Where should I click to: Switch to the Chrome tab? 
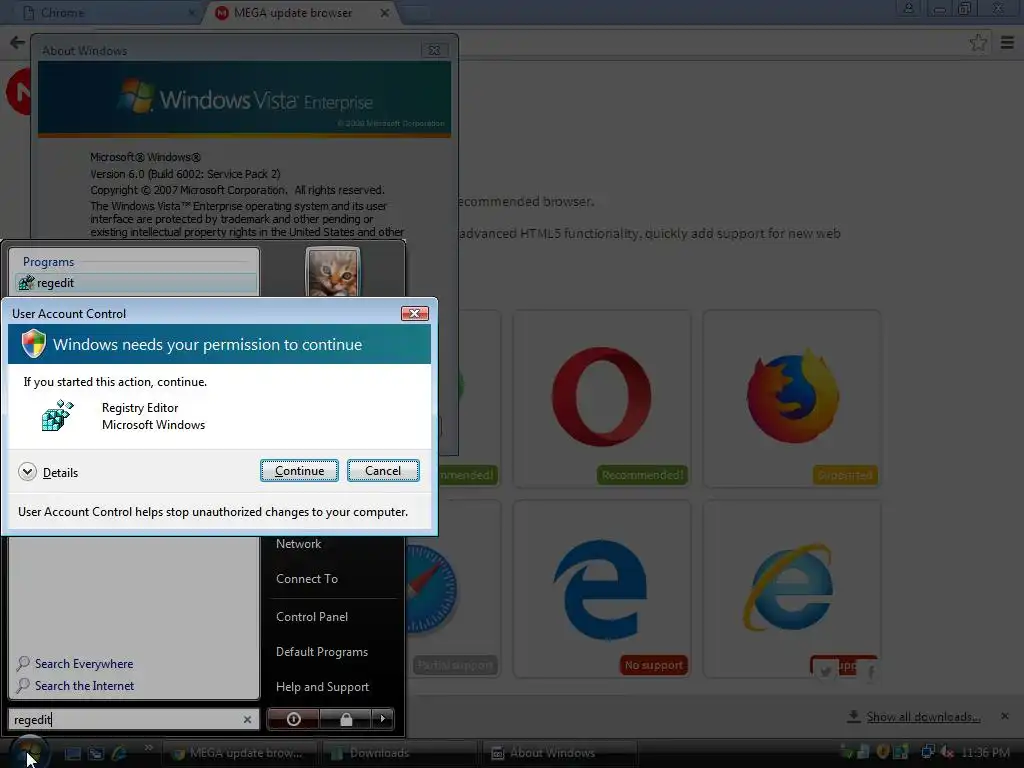click(x=108, y=12)
